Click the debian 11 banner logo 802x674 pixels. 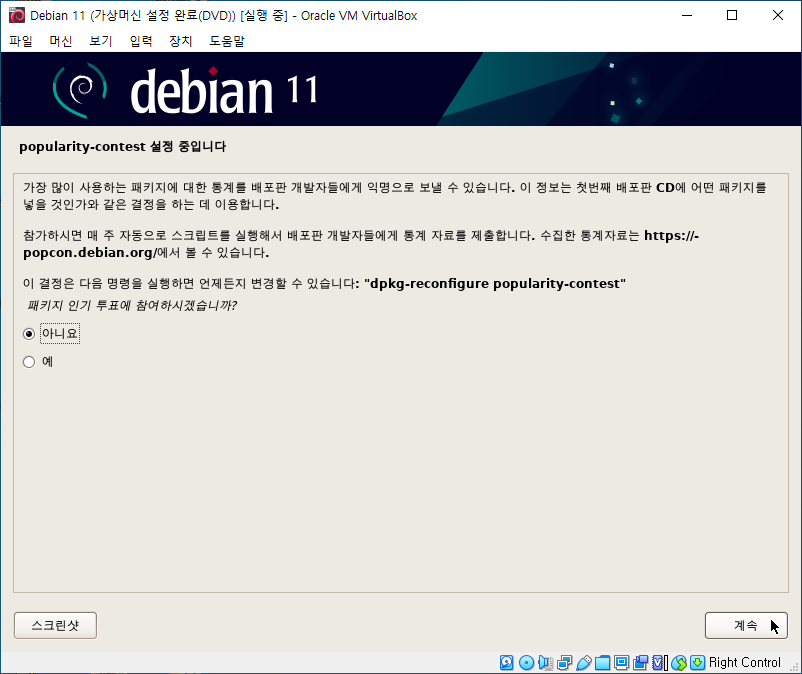tap(186, 90)
